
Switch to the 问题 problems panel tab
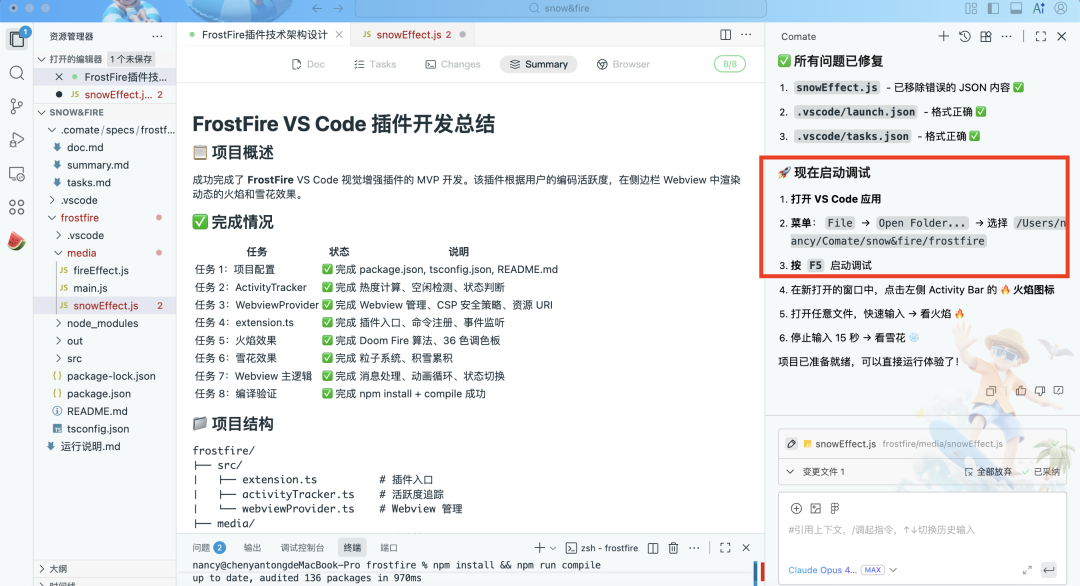pyautogui.click(x=209, y=548)
